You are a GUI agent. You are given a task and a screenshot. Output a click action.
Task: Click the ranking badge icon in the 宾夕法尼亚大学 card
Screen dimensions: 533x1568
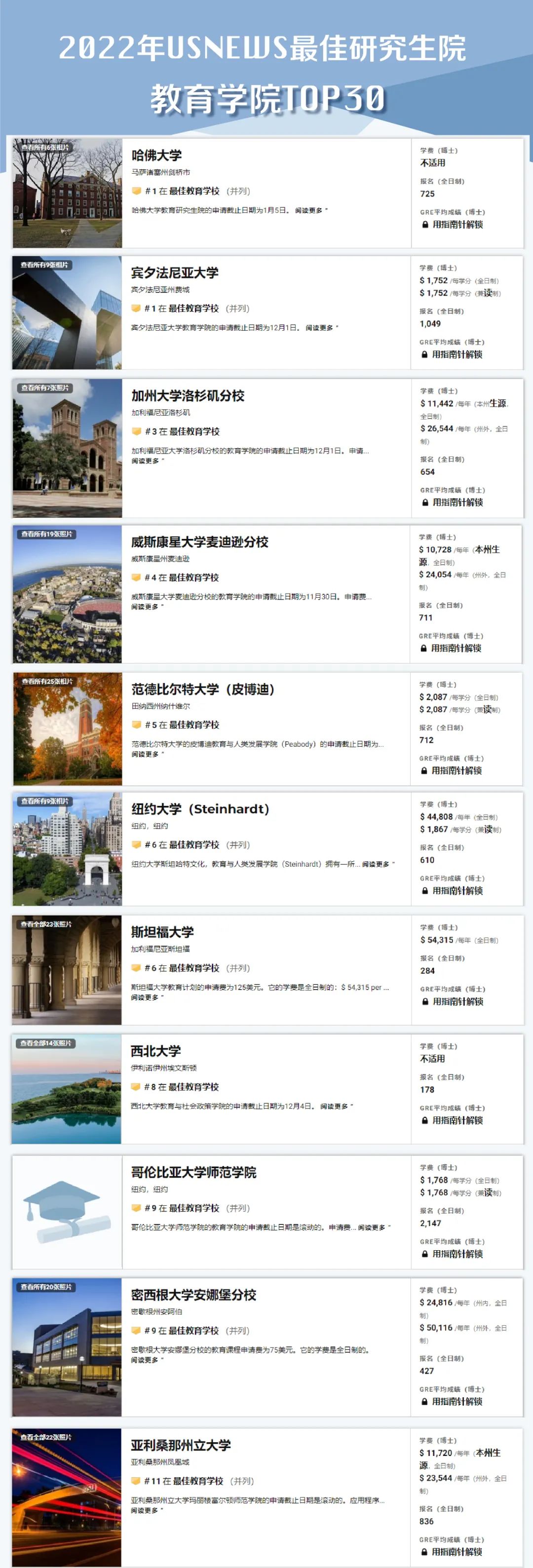click(x=136, y=308)
